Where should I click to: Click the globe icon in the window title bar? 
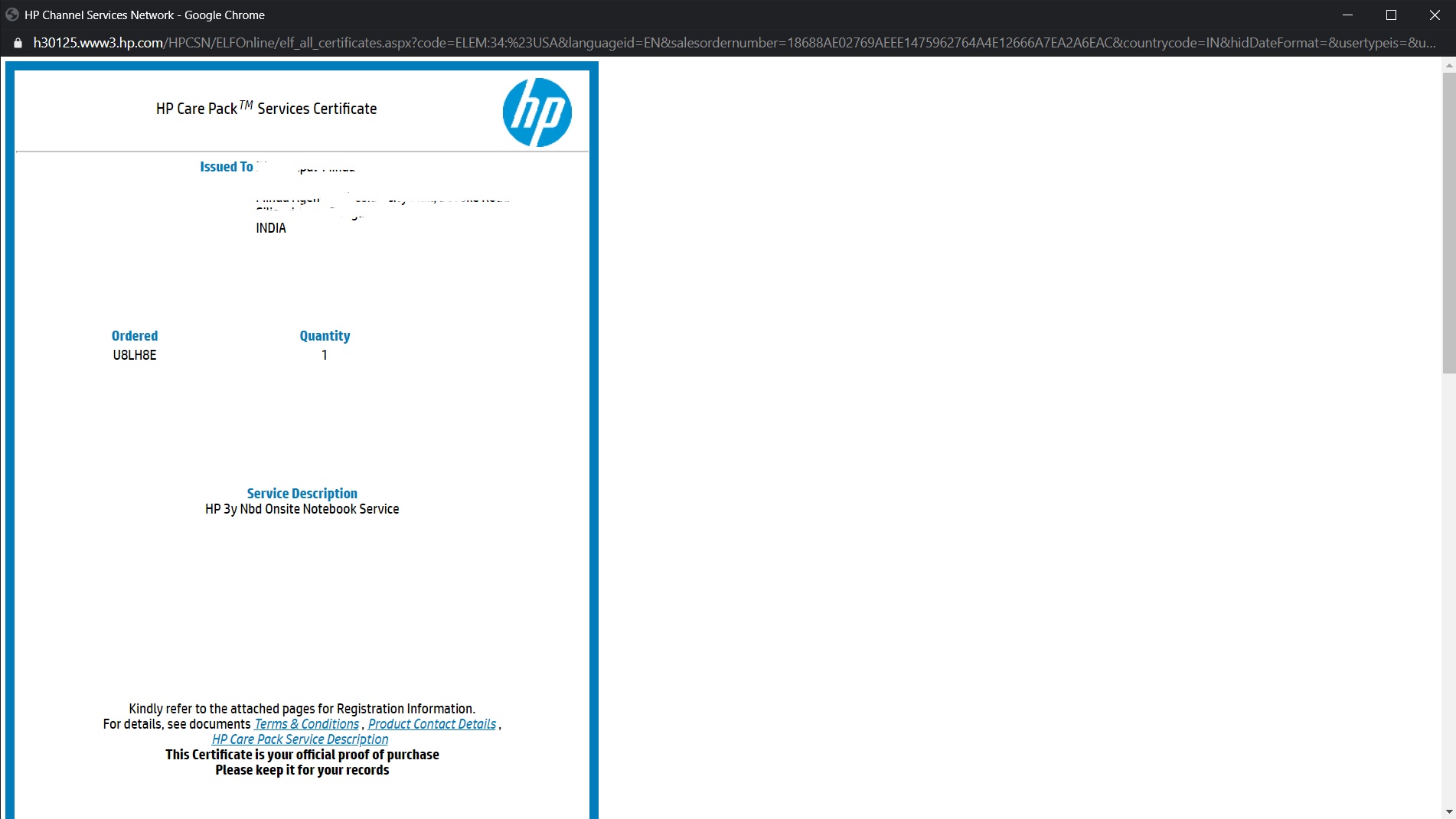11,14
